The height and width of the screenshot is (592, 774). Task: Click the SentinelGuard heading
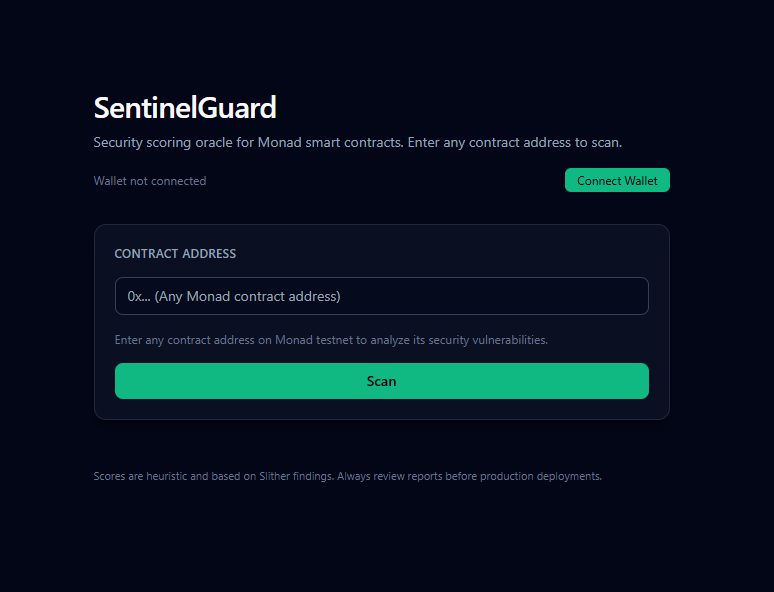point(185,108)
